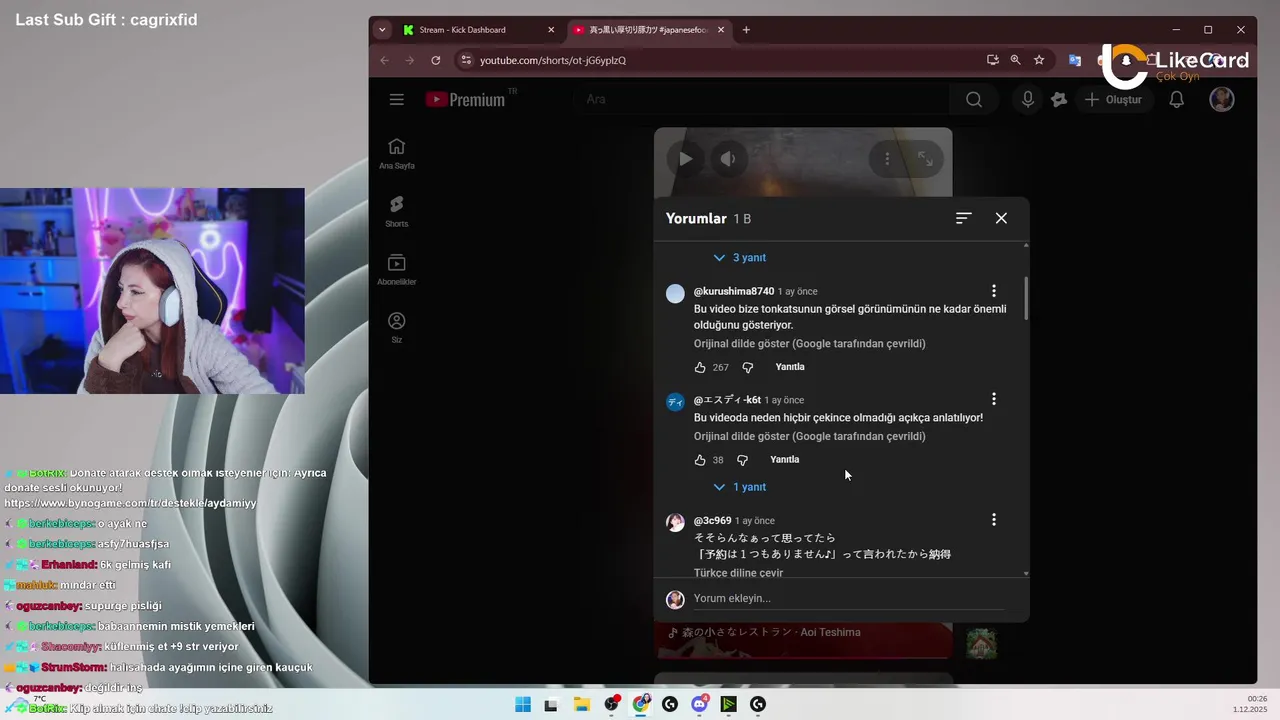Open the Siz section in the sidebar
1280x720 pixels.
(x=397, y=328)
